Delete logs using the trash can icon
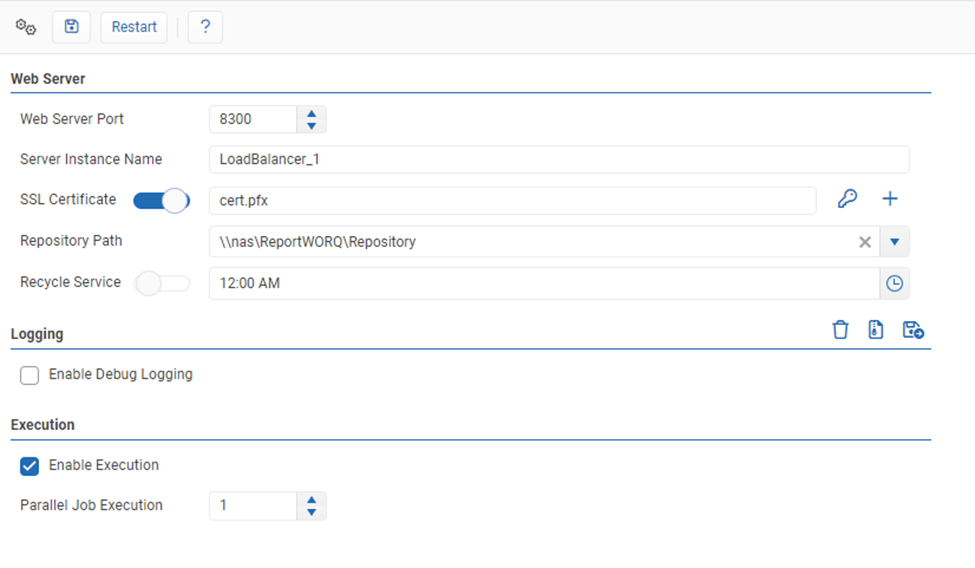Image resolution: width=975 pixels, height=568 pixels. click(840, 330)
